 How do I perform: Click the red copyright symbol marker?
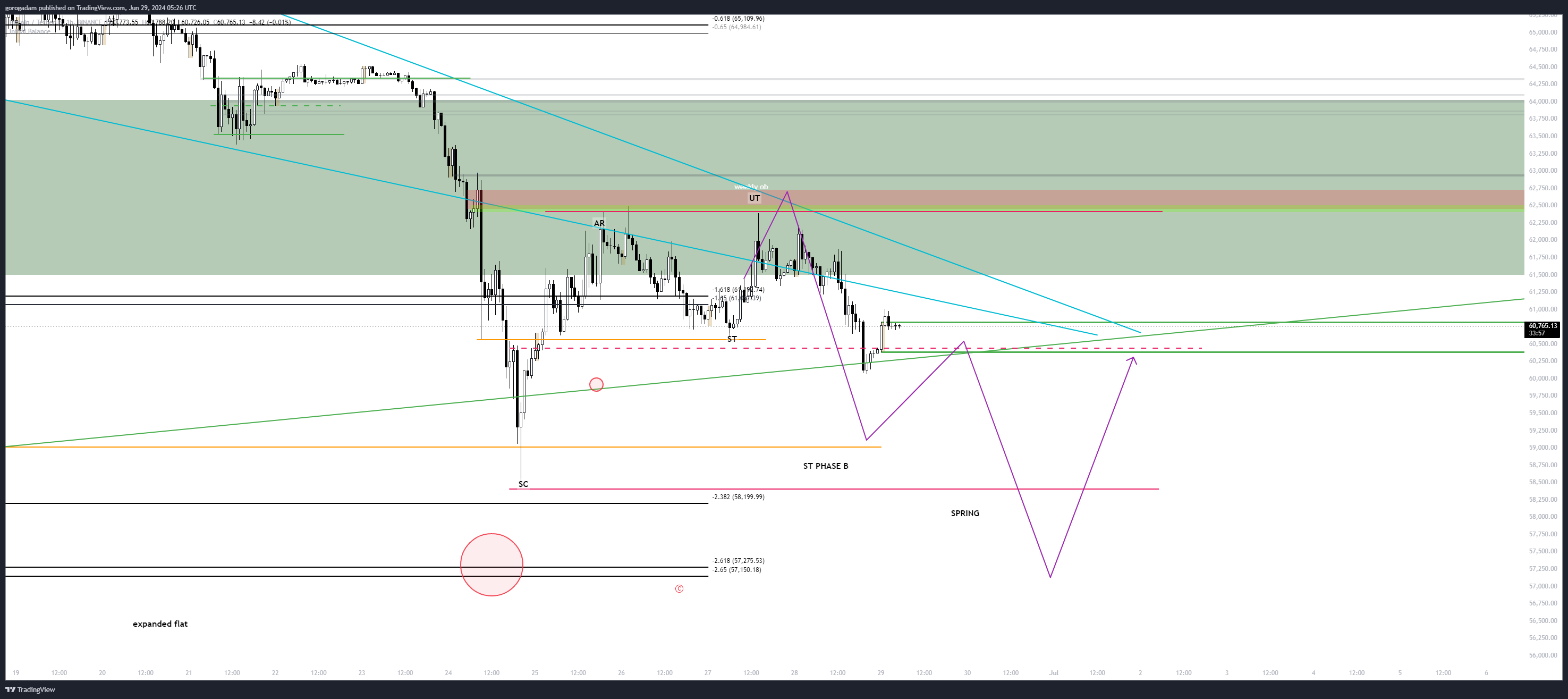(x=679, y=589)
